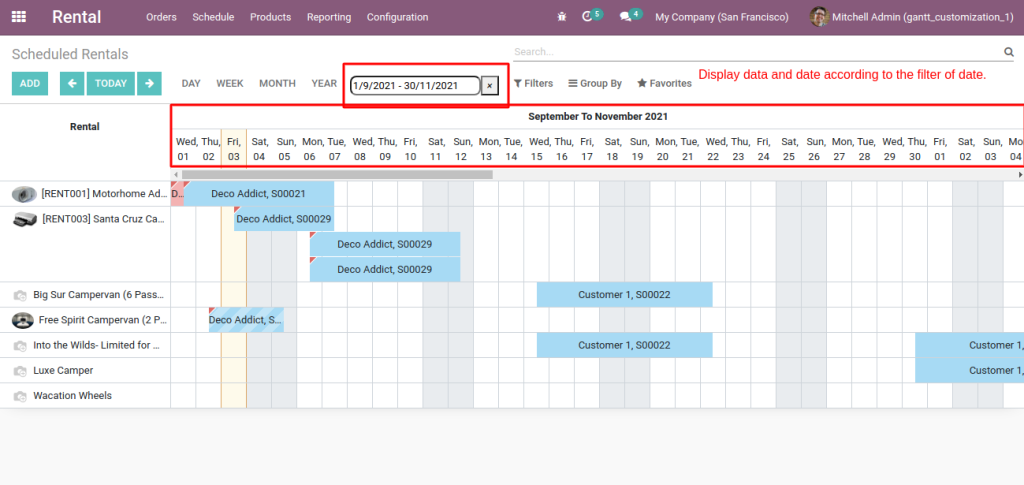Viewport: 1024px width, 485px height.
Task: Click scrollbar right arrow
Action: (1019, 174)
